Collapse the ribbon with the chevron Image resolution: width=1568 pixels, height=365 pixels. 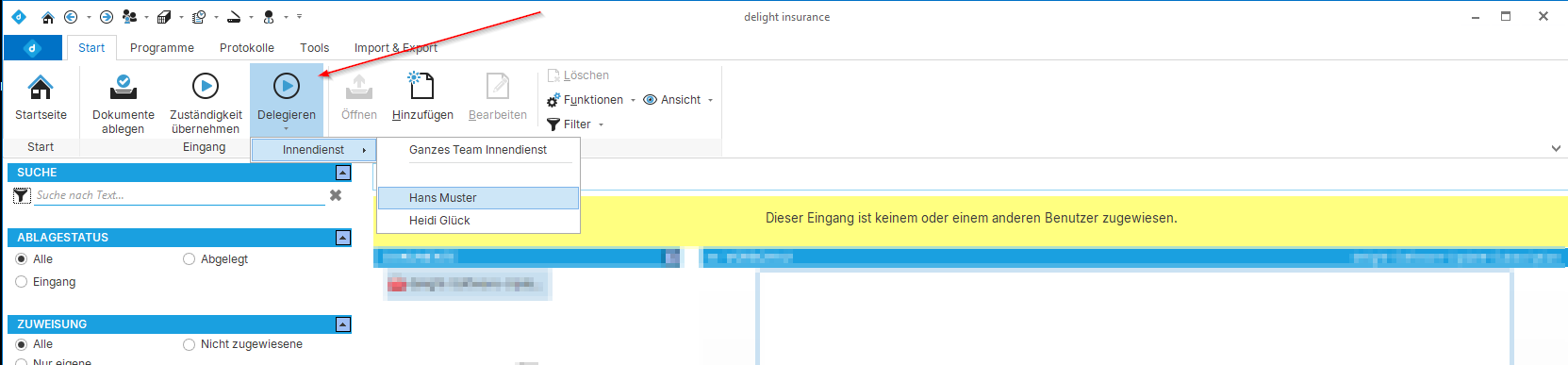(1556, 148)
